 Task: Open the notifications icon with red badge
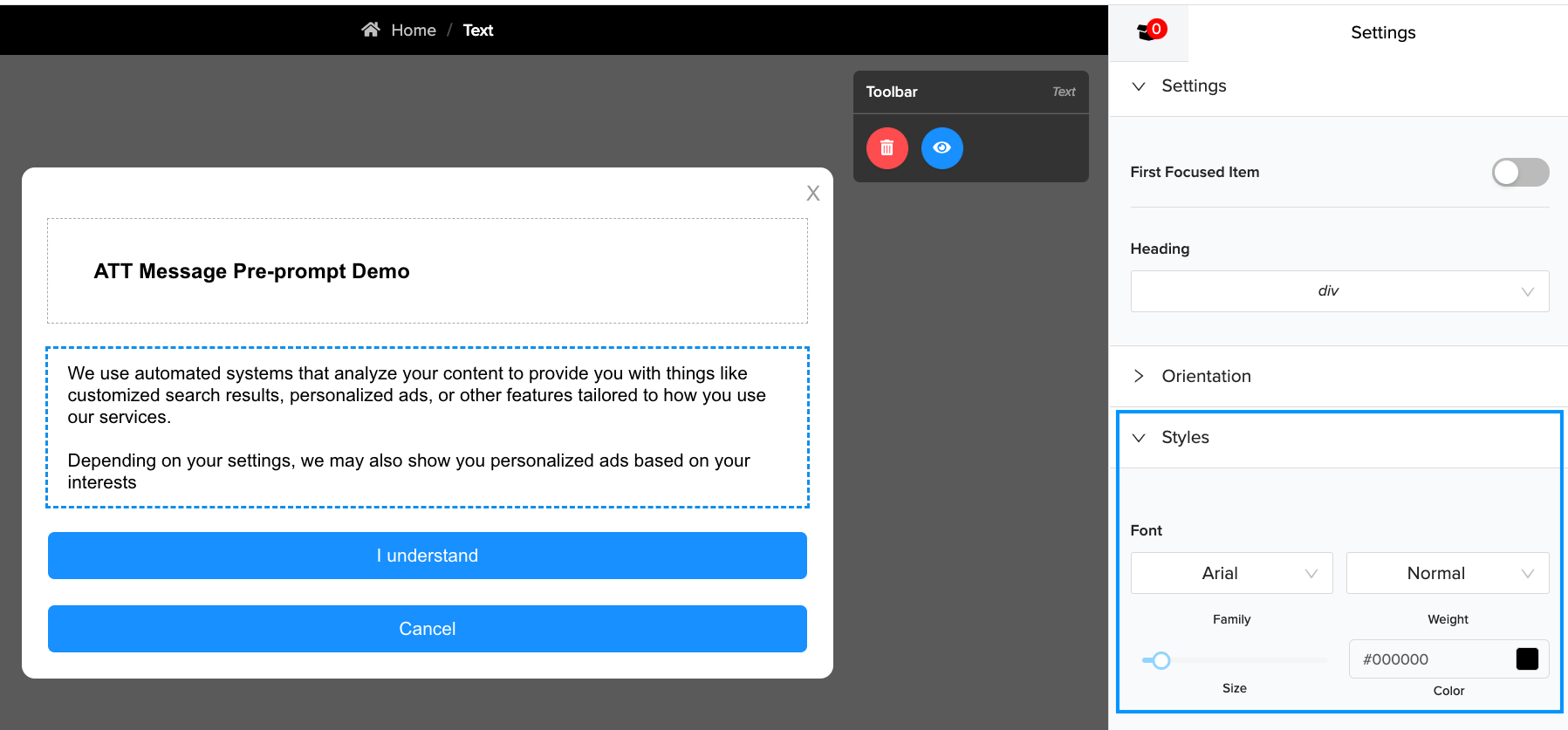tap(1149, 32)
